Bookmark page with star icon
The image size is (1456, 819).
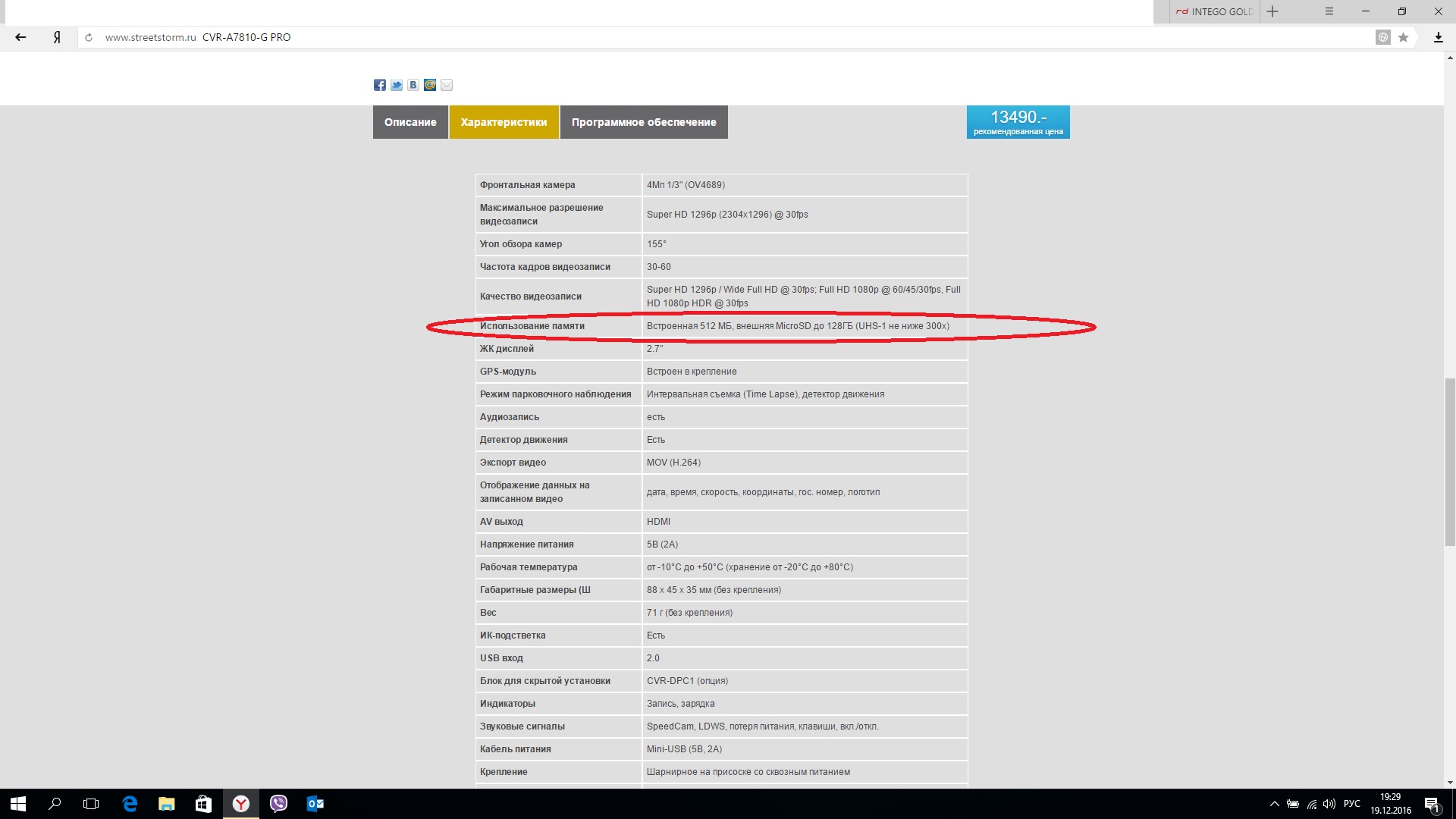click(1403, 37)
